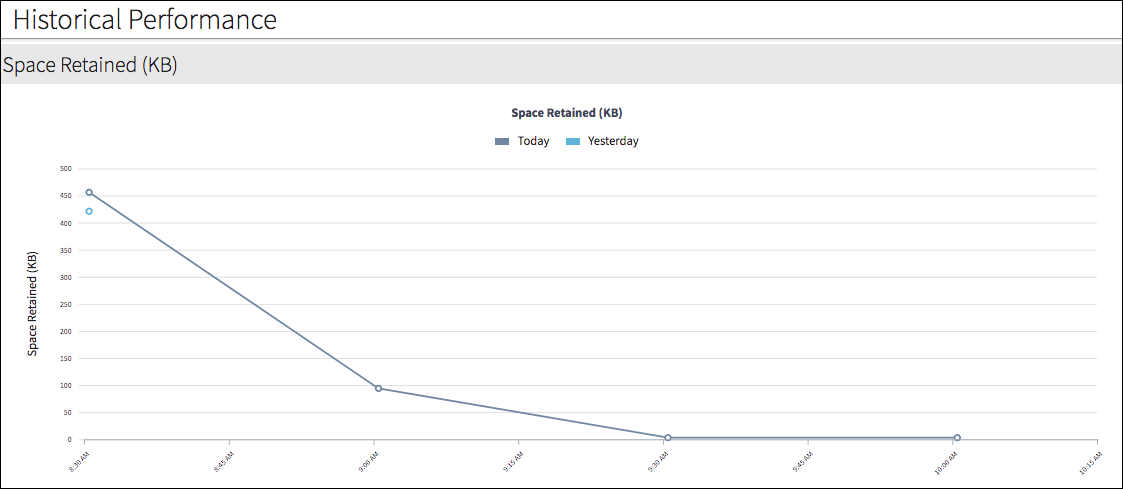Click the Space Retained (KB) section header
Screen dimensions: 1123x489
[90, 65]
